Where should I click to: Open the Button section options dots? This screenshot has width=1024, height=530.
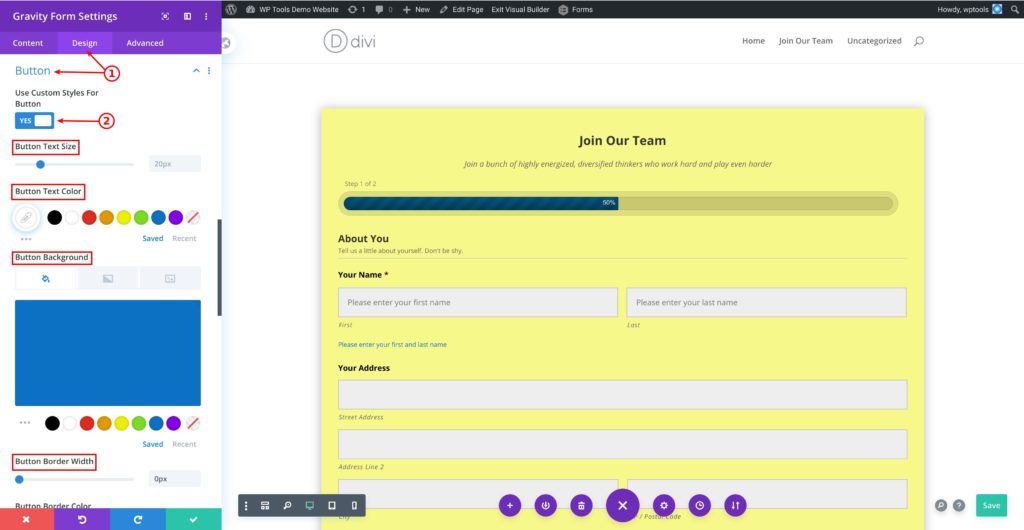tap(209, 70)
